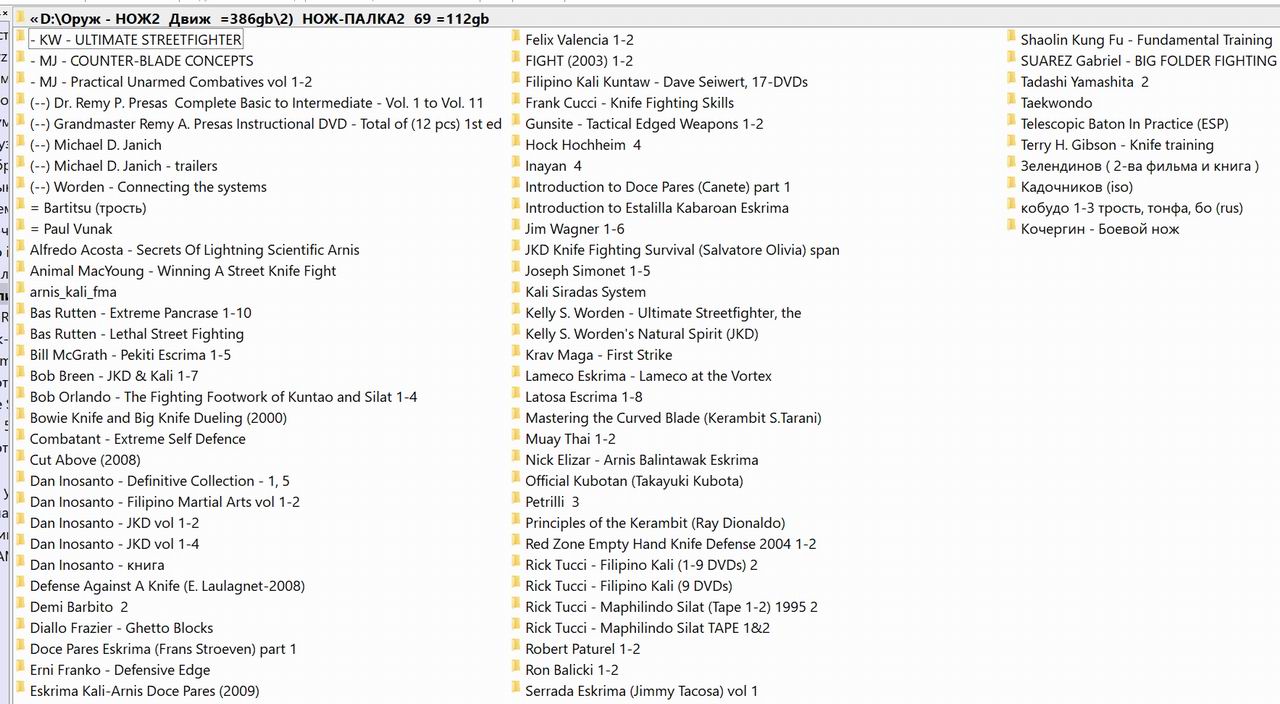Screen dimensions: 1280x704
Task: Click folder icon beside Ron Balicki 1-2
Action: pos(515,669)
